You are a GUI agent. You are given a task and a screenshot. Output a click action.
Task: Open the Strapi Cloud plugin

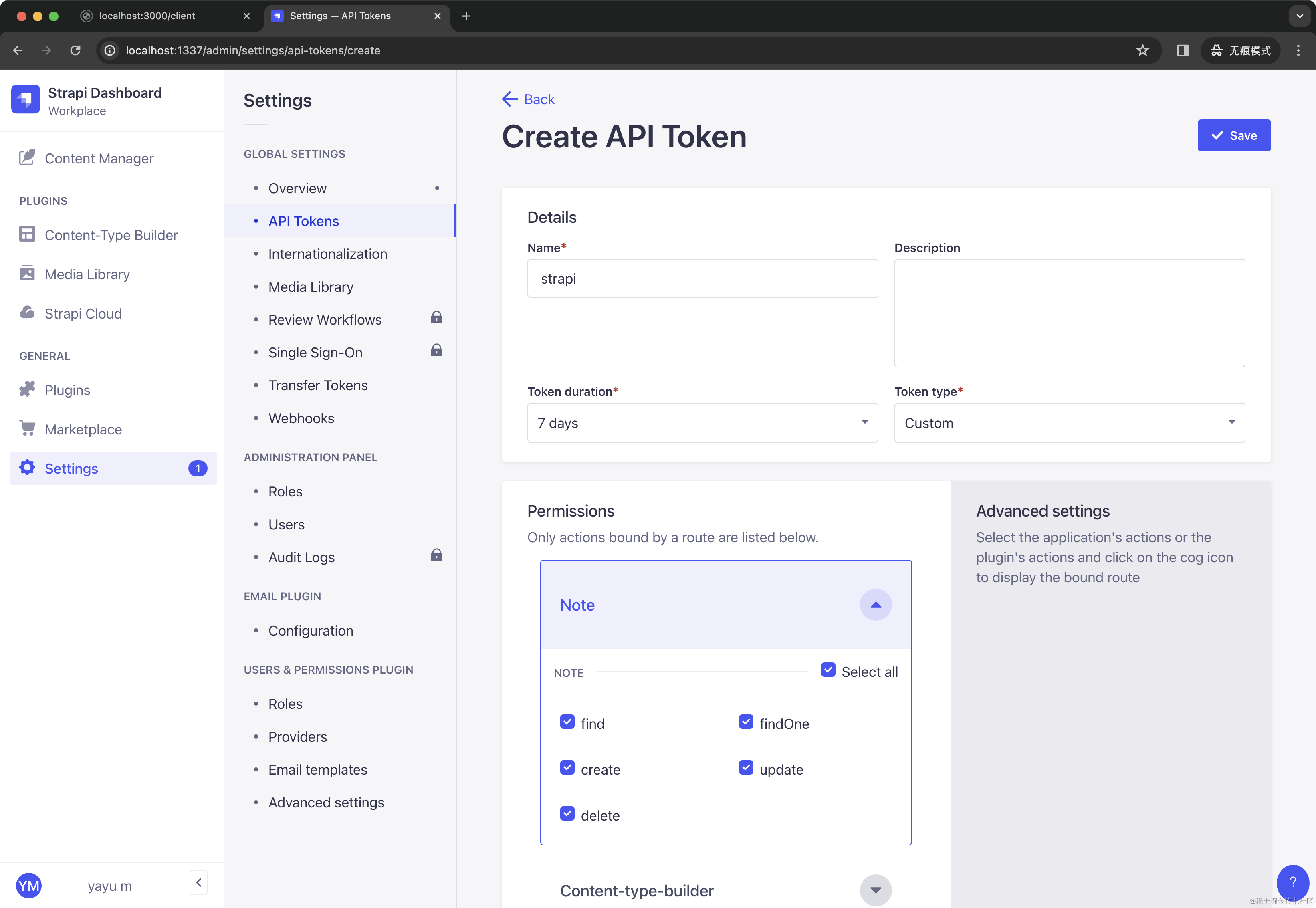83,313
